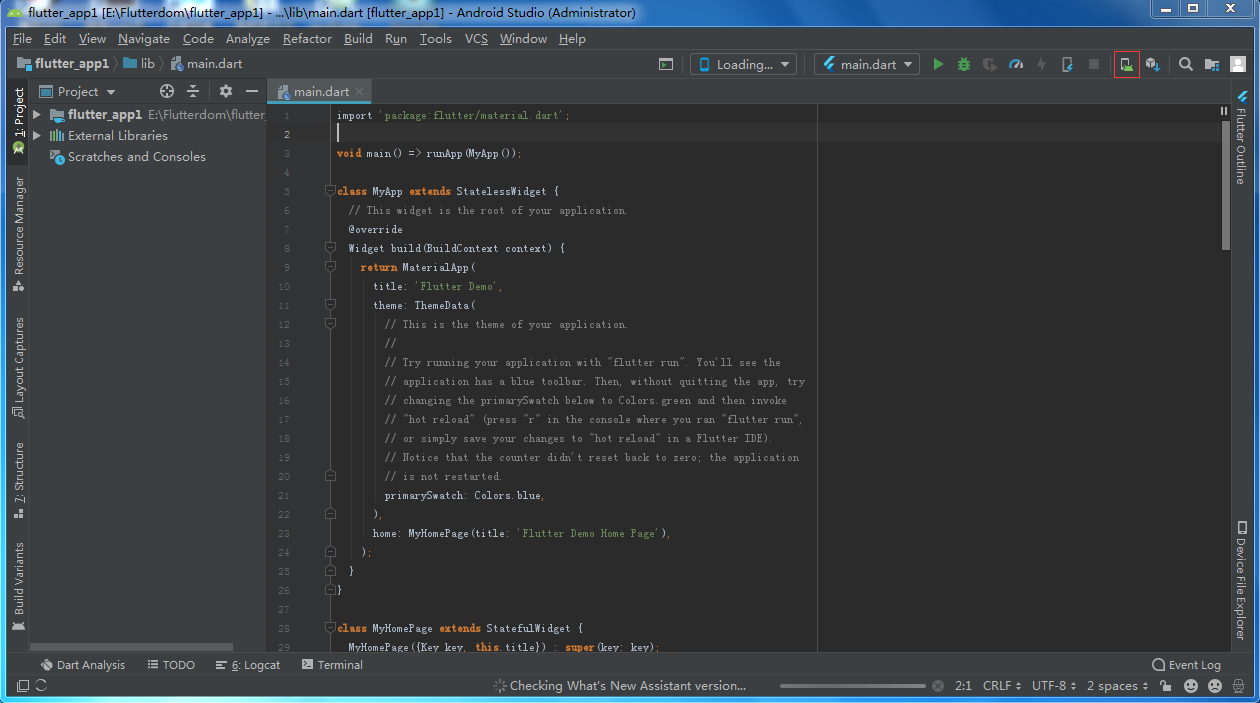Click the green Run button
This screenshot has height=703, width=1260.
[938, 64]
